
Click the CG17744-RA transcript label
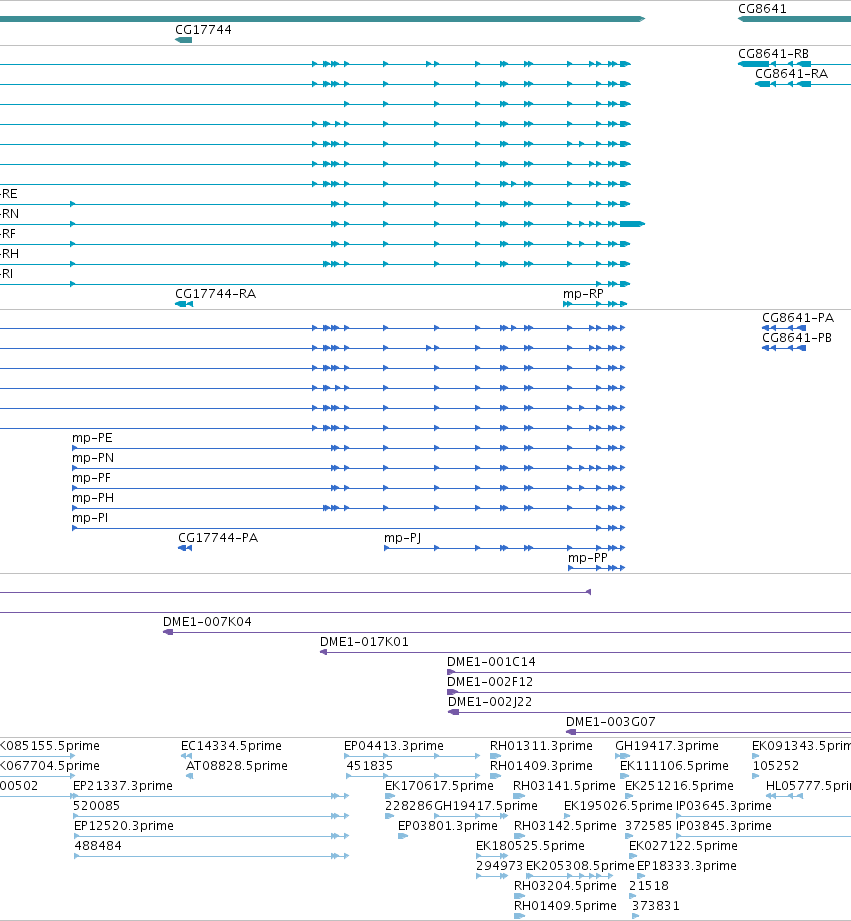pyautogui.click(x=216, y=294)
